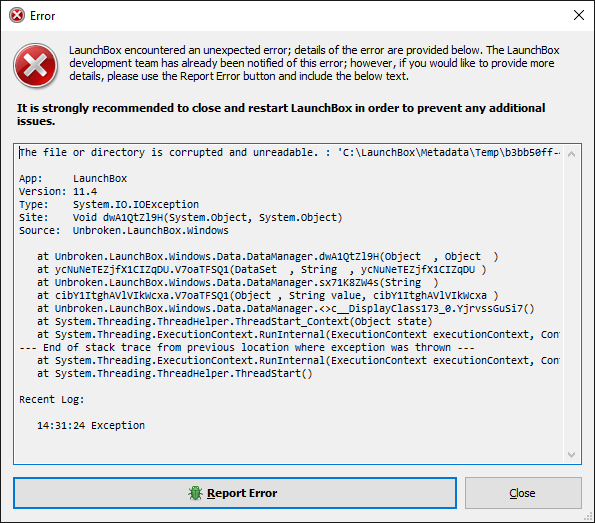Click the 14:31:24 Exception log entry
Screen dimensions: 595x523
(91, 425)
